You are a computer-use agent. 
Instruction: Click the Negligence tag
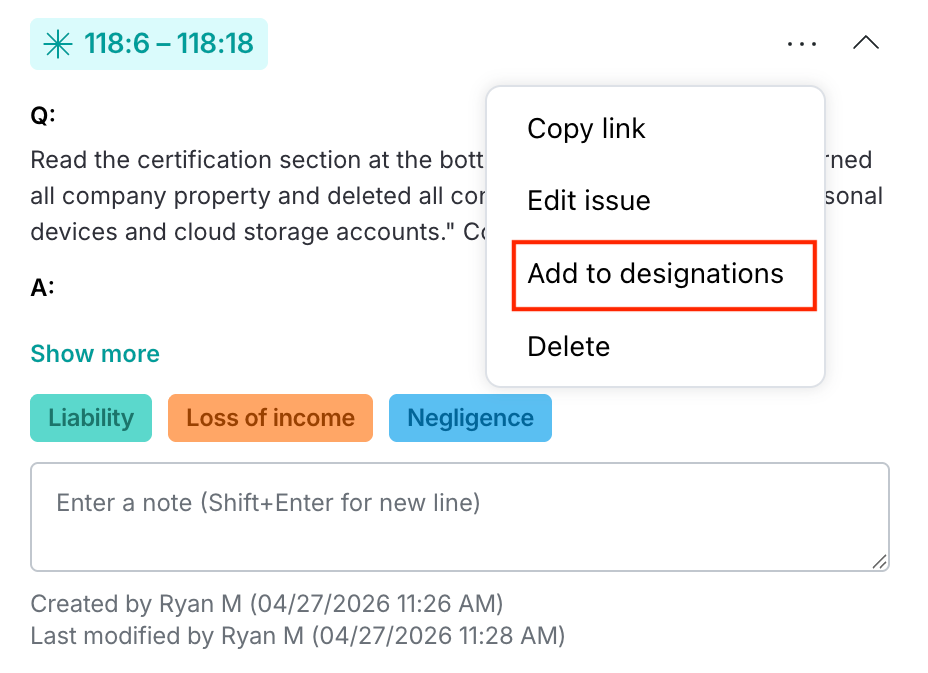[471, 418]
